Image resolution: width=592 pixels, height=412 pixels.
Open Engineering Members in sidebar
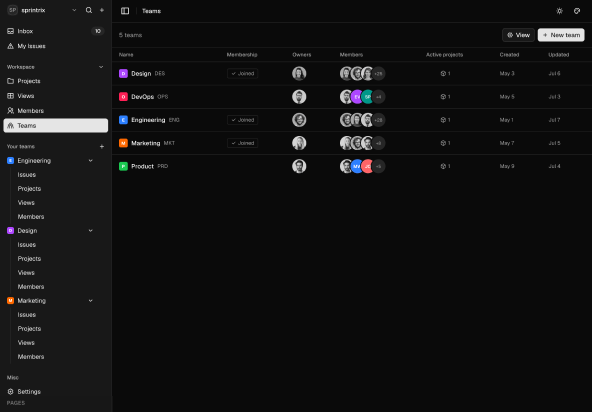point(31,216)
